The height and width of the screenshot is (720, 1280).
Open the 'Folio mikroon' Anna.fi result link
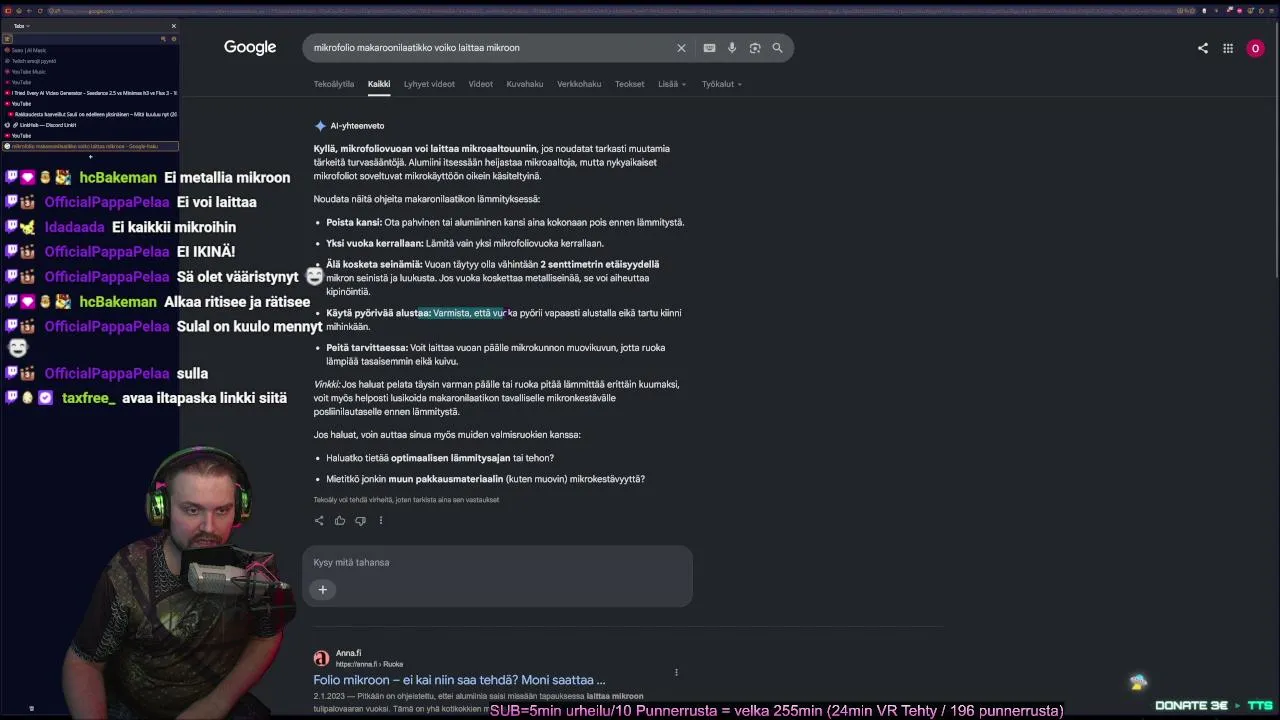click(459, 680)
